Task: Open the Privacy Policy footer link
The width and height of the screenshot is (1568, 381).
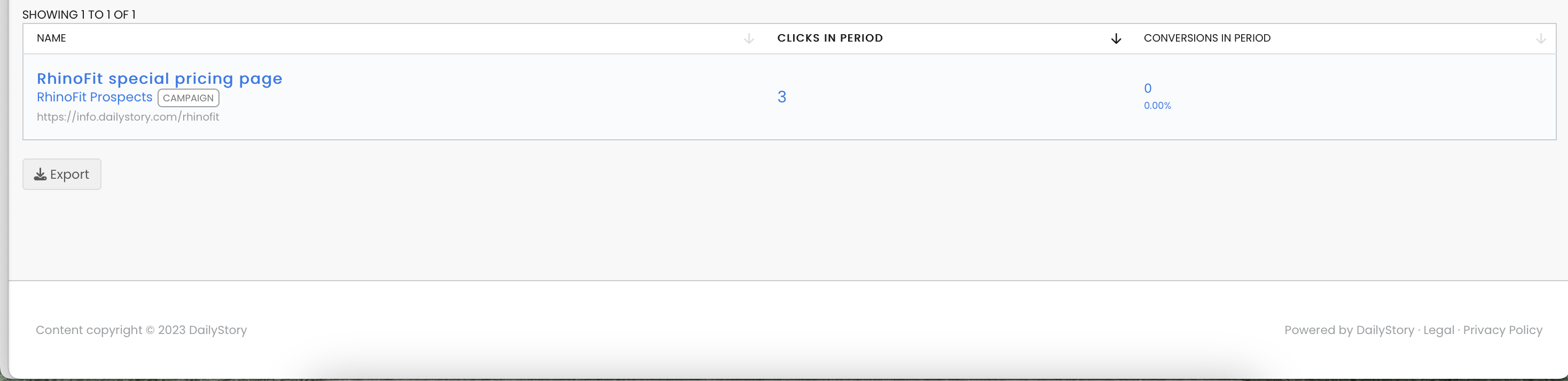Action: [1502, 330]
